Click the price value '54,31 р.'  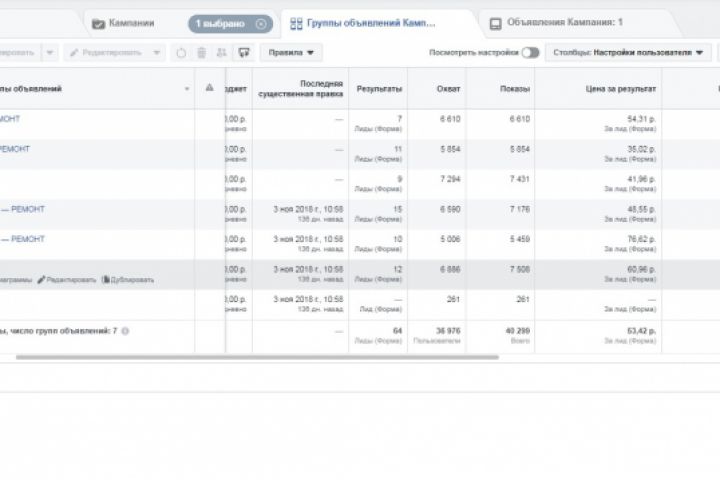[641, 119]
